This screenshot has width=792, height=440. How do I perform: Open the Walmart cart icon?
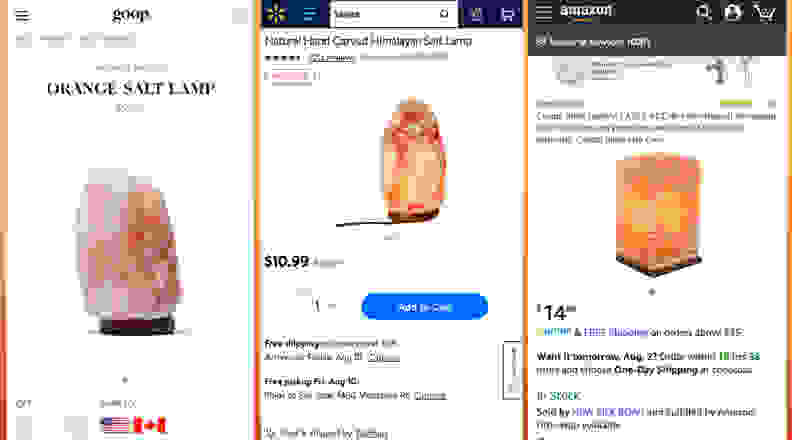click(x=507, y=14)
